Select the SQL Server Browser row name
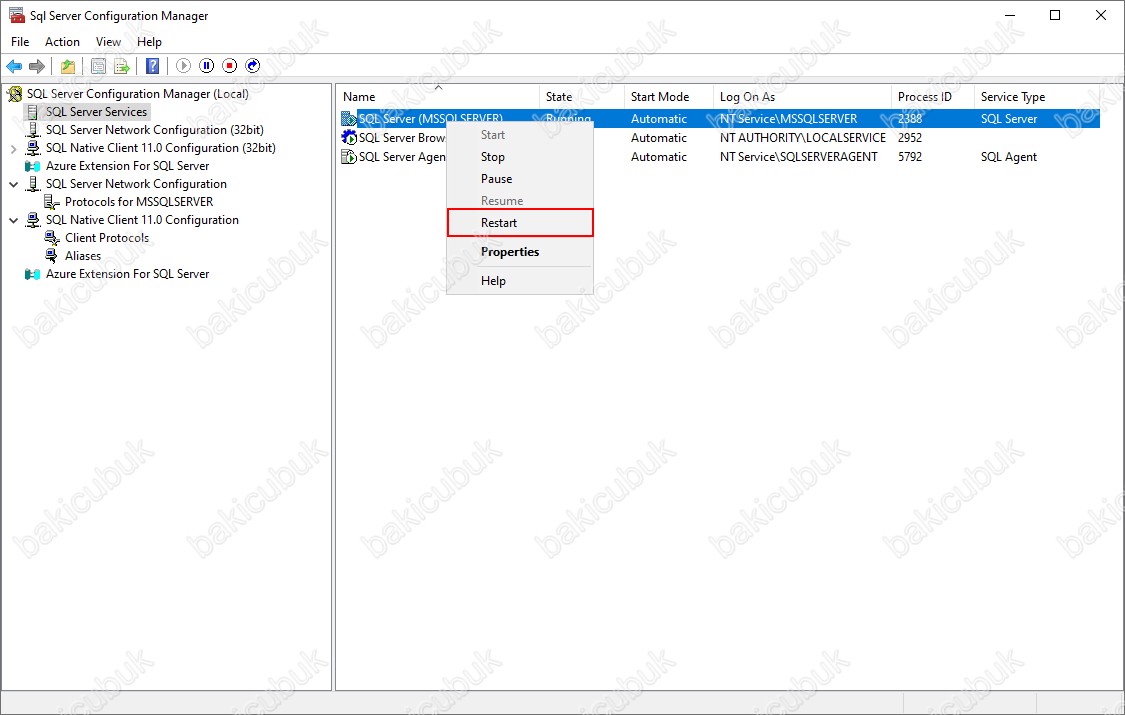The image size is (1125, 715). pos(402,138)
